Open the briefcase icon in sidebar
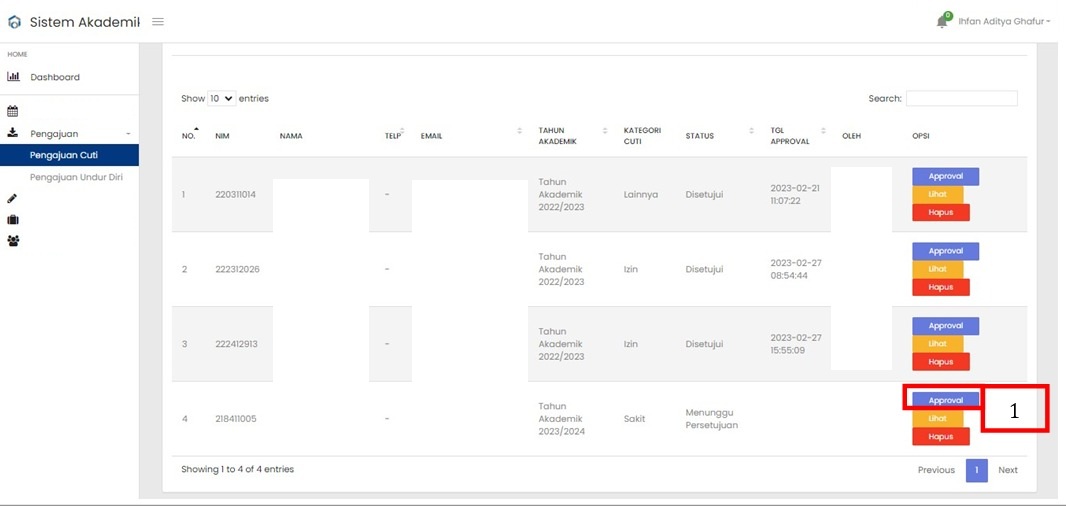The height and width of the screenshot is (506, 1066). point(13,220)
